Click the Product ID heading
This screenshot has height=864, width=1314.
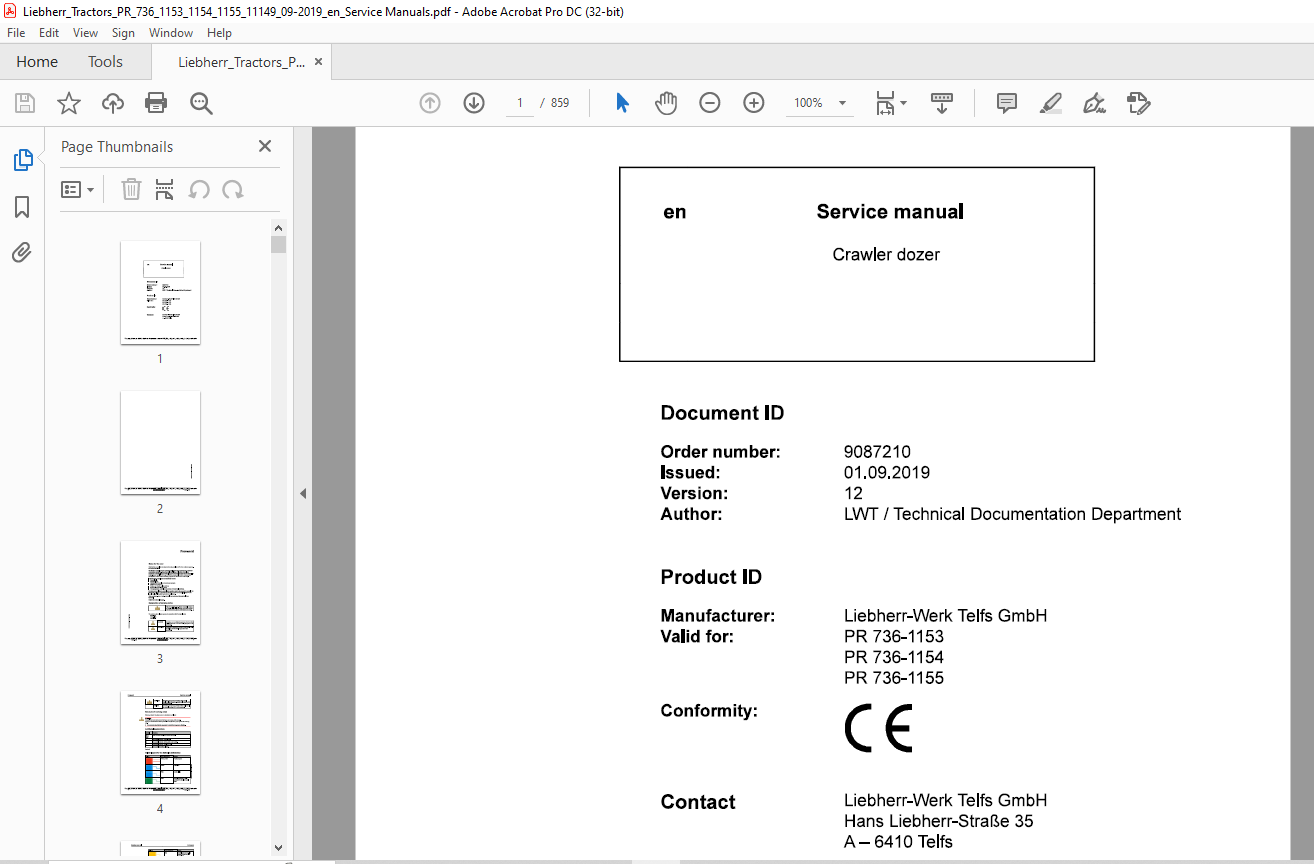pos(711,577)
